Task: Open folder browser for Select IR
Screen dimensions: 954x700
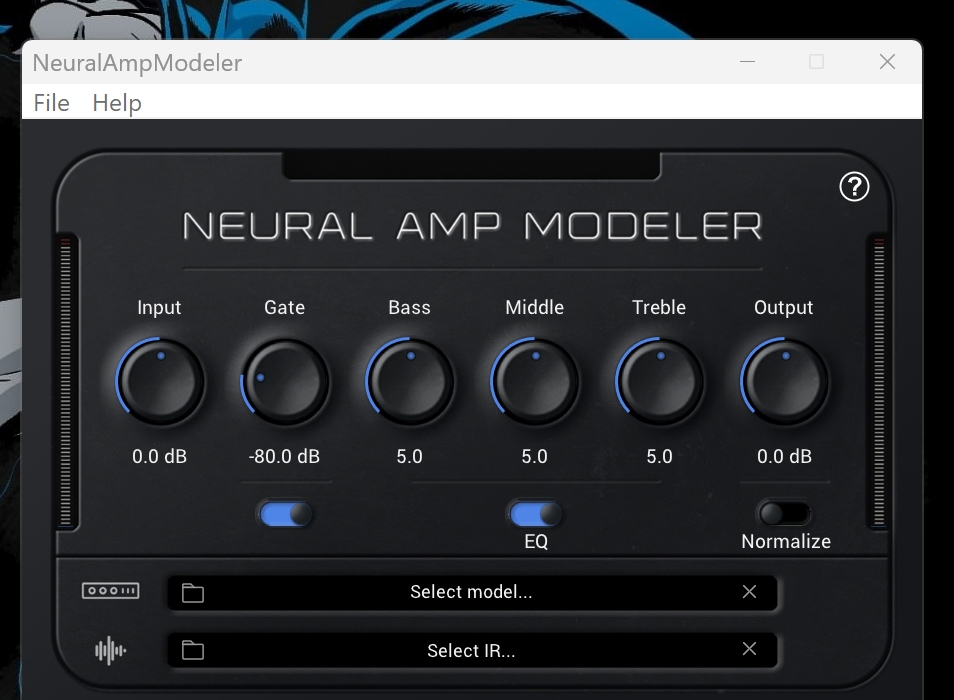Action: (193, 650)
